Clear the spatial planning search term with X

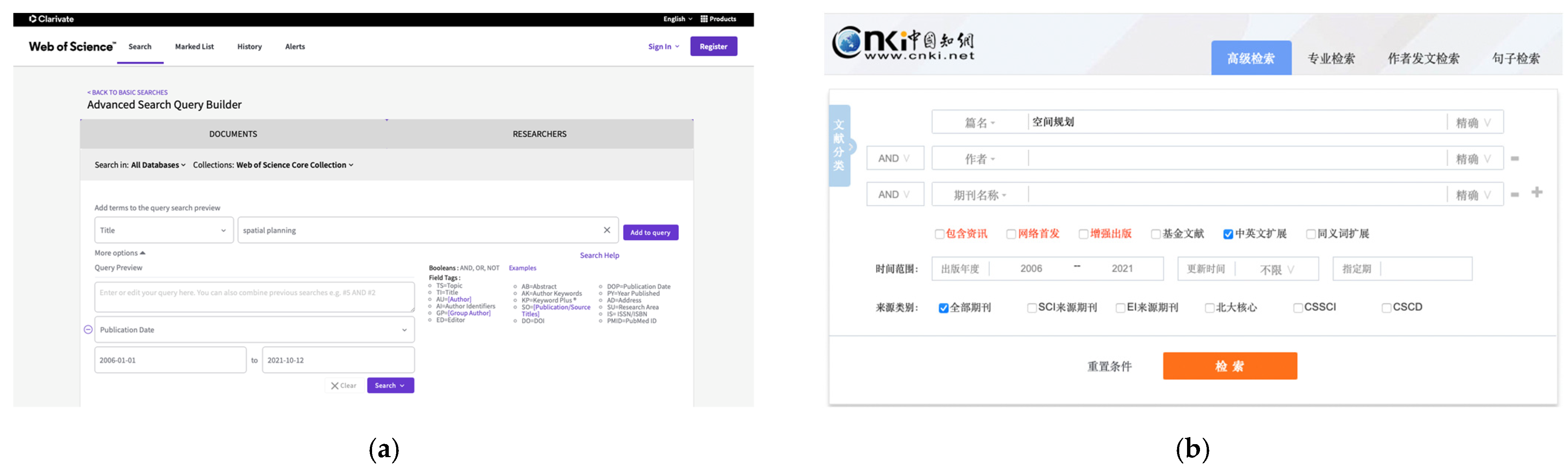[606, 230]
